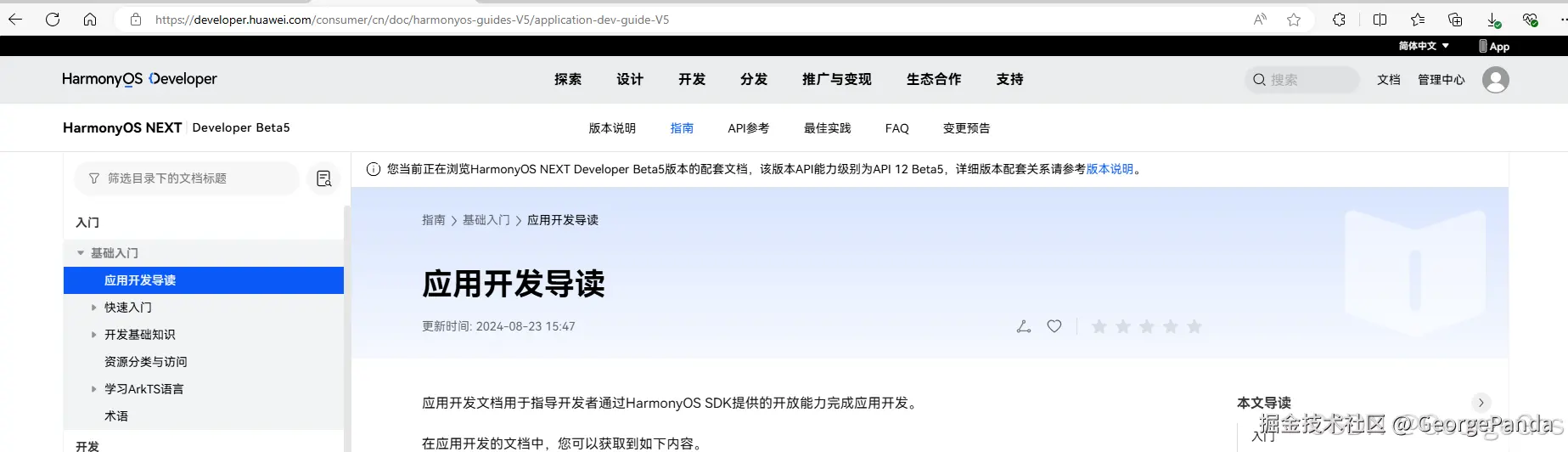
Task: Click the App link in the top bar
Action: (1499, 47)
